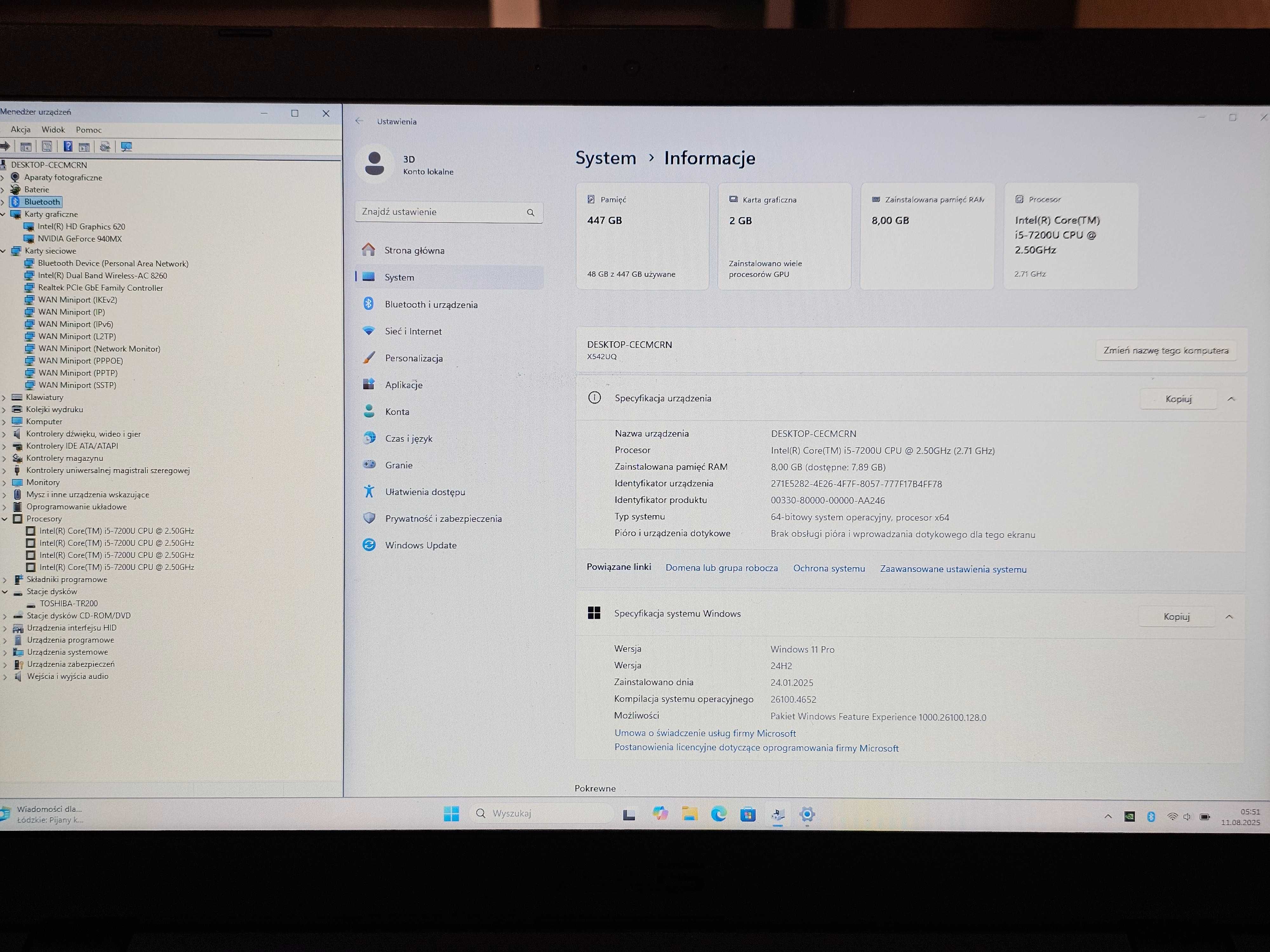1270x952 pixels.
Task: Click the Help icon in Device Manager toolbar
Action: coord(68,146)
